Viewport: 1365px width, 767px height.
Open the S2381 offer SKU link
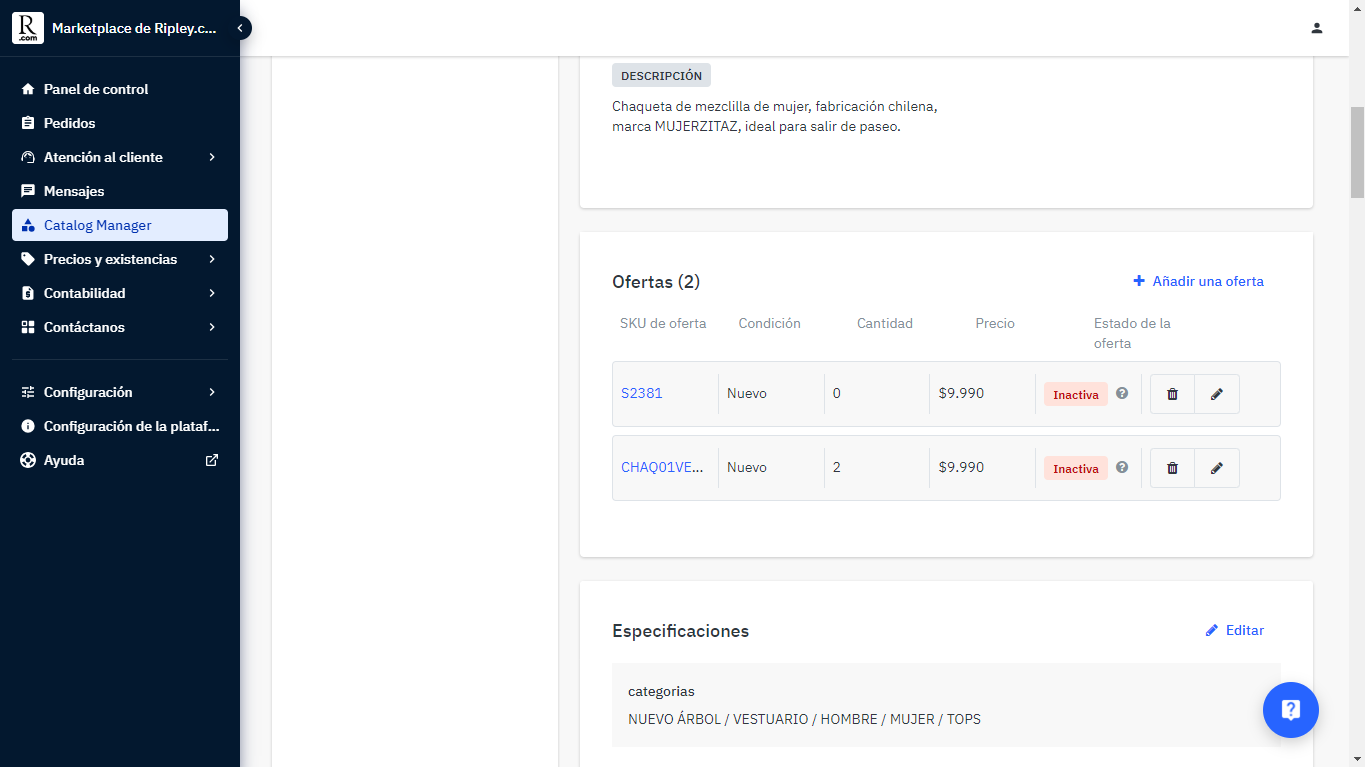[642, 393]
